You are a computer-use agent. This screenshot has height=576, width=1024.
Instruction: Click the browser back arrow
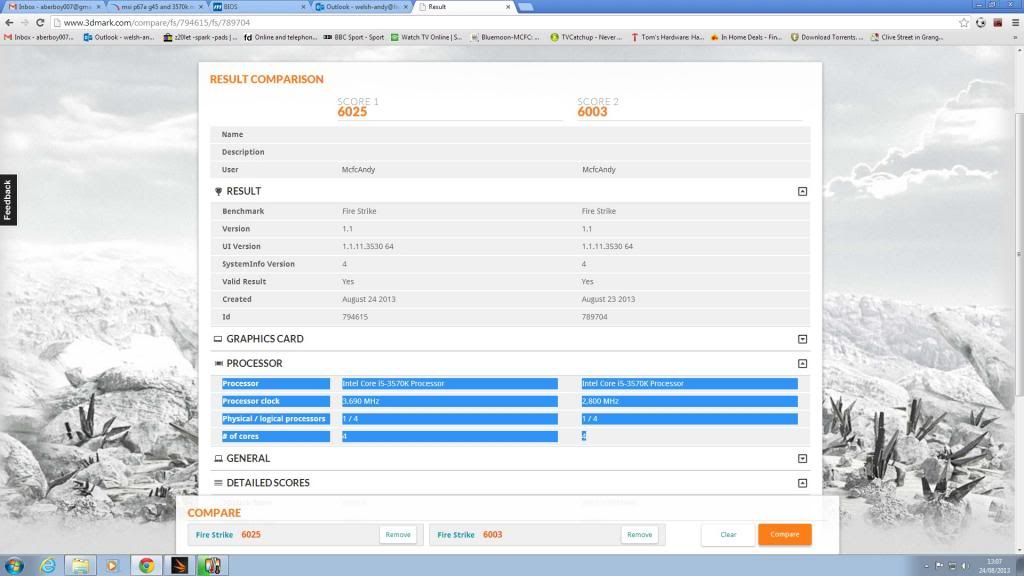click(x=9, y=22)
